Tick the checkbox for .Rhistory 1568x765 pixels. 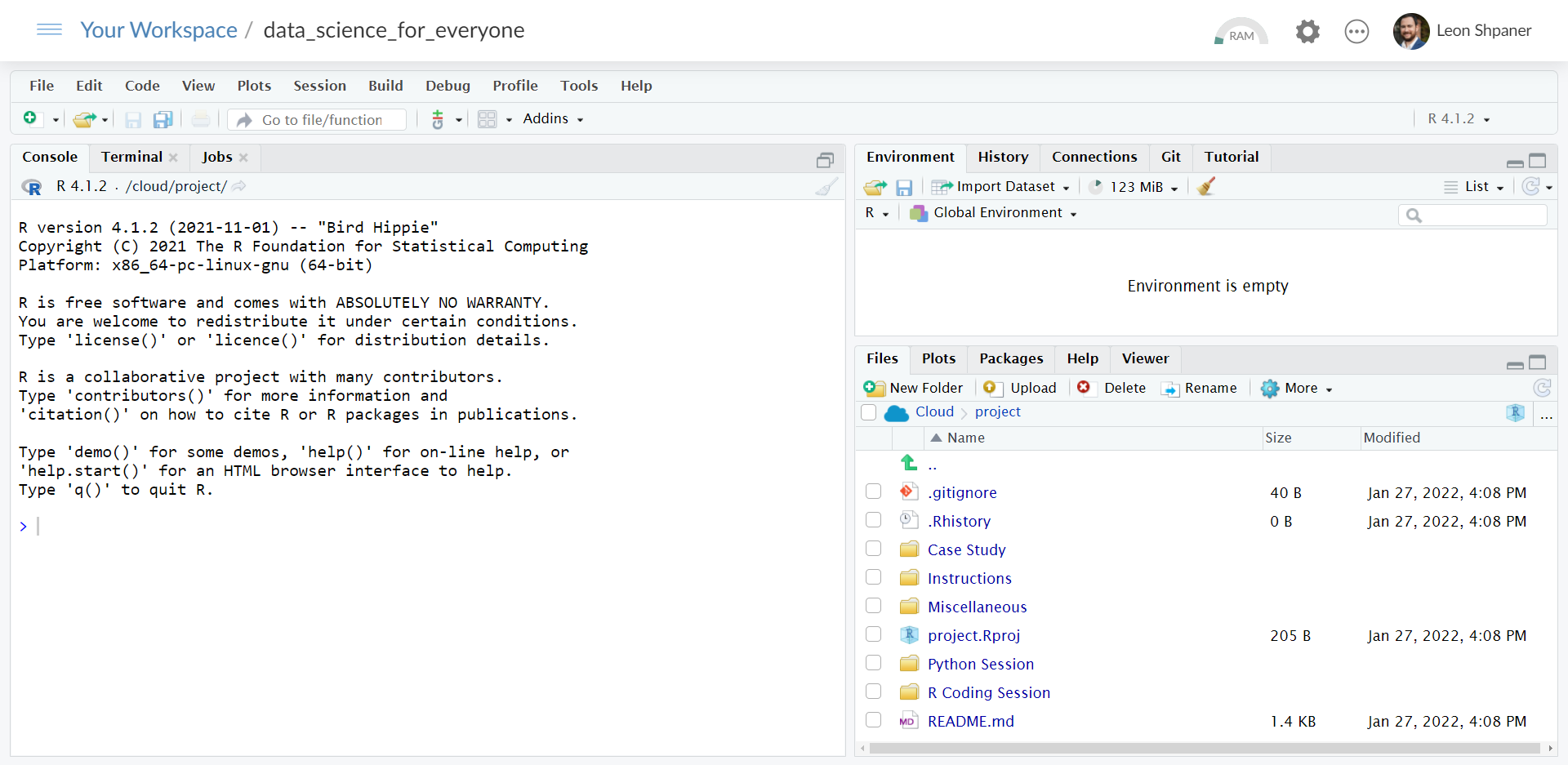click(873, 520)
